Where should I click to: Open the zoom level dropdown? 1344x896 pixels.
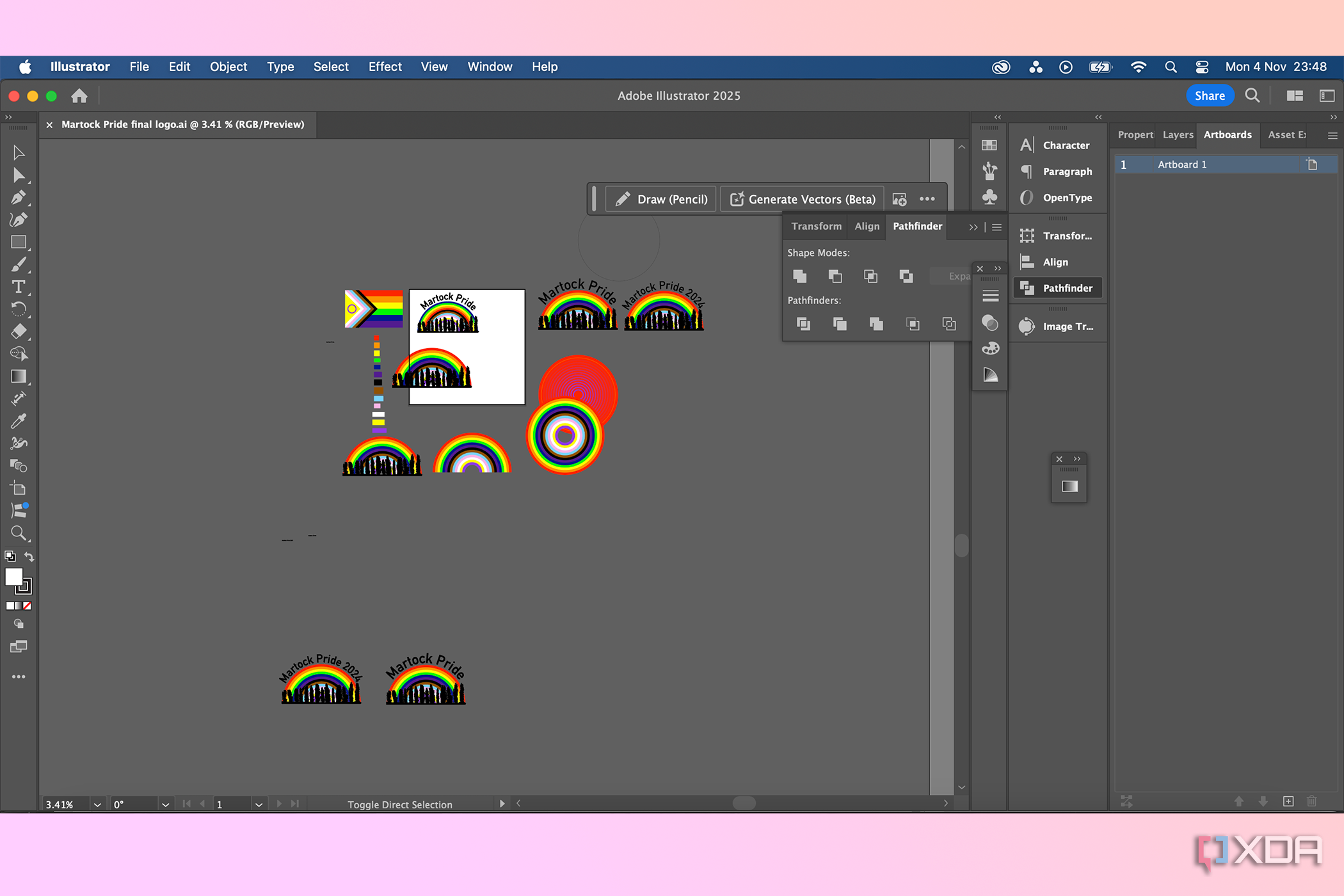click(x=97, y=804)
